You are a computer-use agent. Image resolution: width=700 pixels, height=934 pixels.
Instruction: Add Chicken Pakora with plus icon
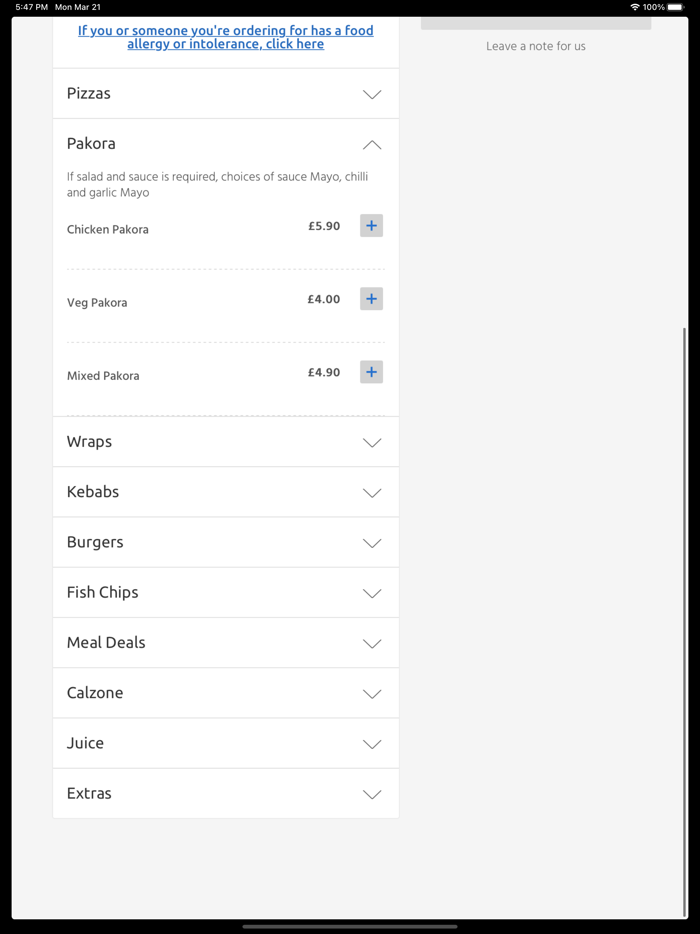371,226
